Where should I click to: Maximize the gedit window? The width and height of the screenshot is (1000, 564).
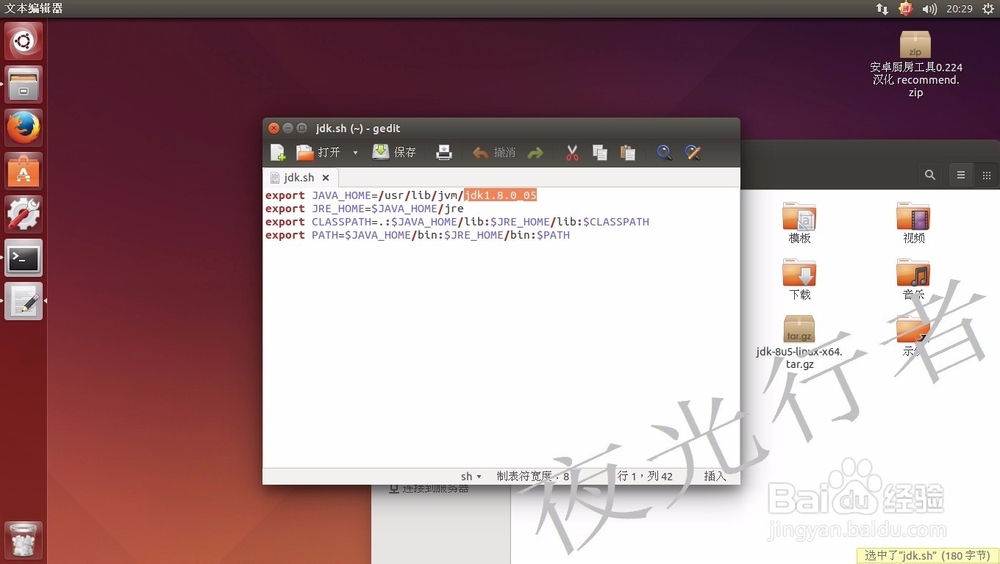(302, 128)
